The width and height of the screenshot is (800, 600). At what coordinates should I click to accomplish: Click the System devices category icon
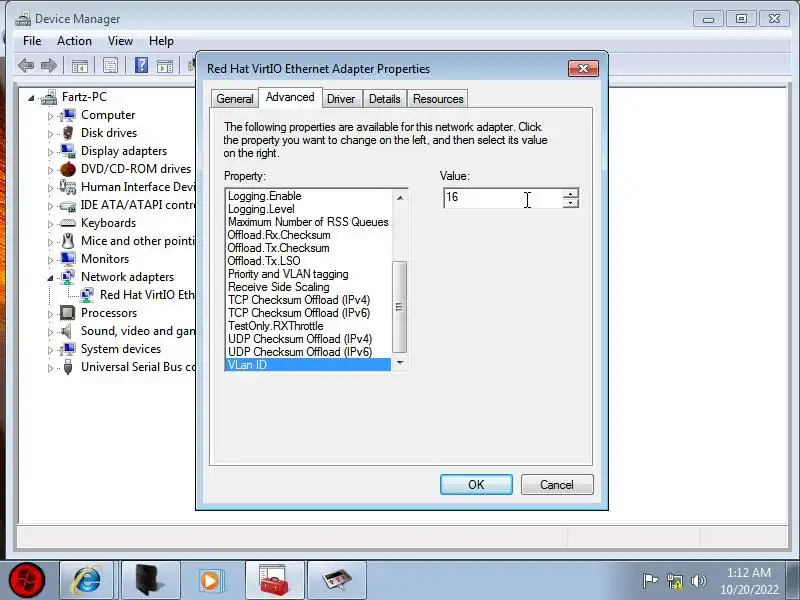pyautogui.click(x=67, y=349)
